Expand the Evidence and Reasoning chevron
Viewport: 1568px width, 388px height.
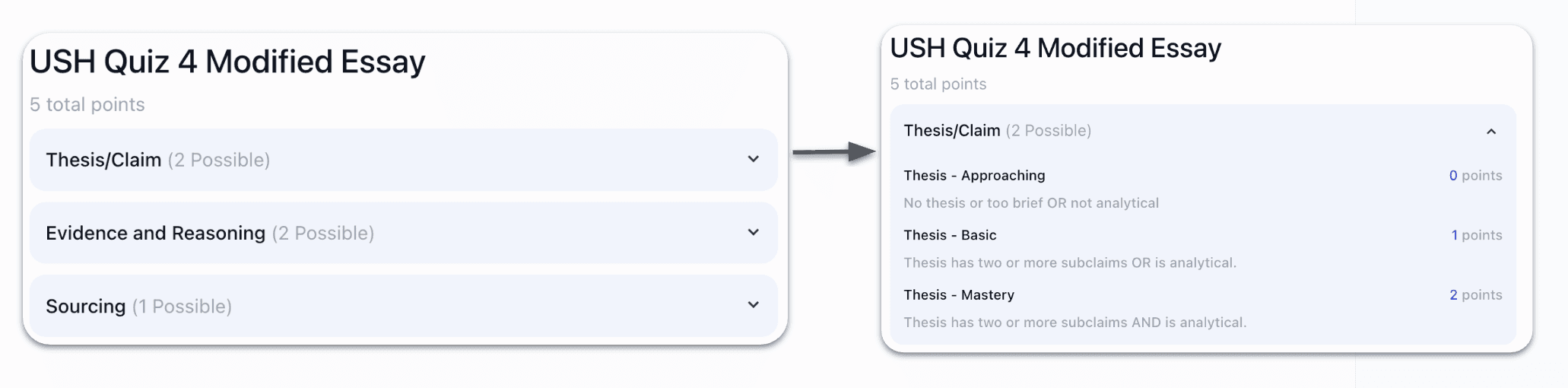(x=753, y=232)
